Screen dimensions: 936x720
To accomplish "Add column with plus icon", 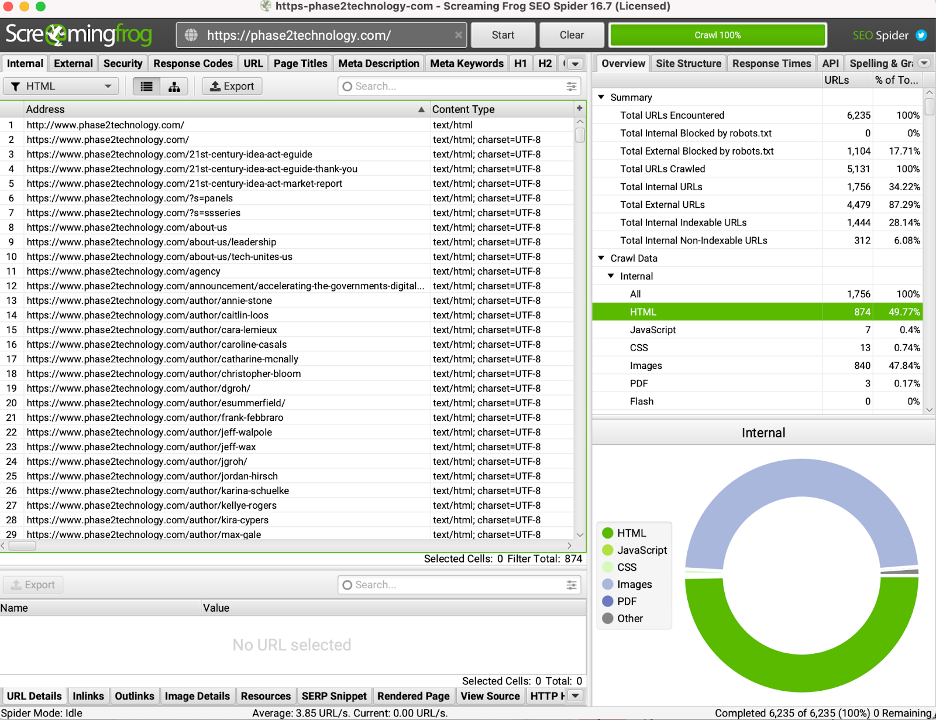I will (x=579, y=108).
